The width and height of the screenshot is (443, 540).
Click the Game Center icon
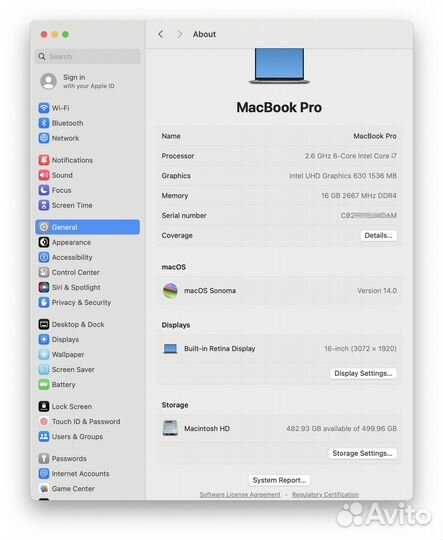pos(44,489)
